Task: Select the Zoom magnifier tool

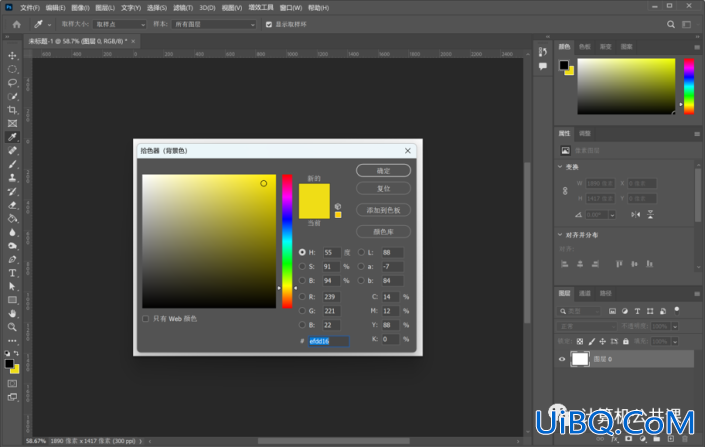Action: pyautogui.click(x=12, y=327)
